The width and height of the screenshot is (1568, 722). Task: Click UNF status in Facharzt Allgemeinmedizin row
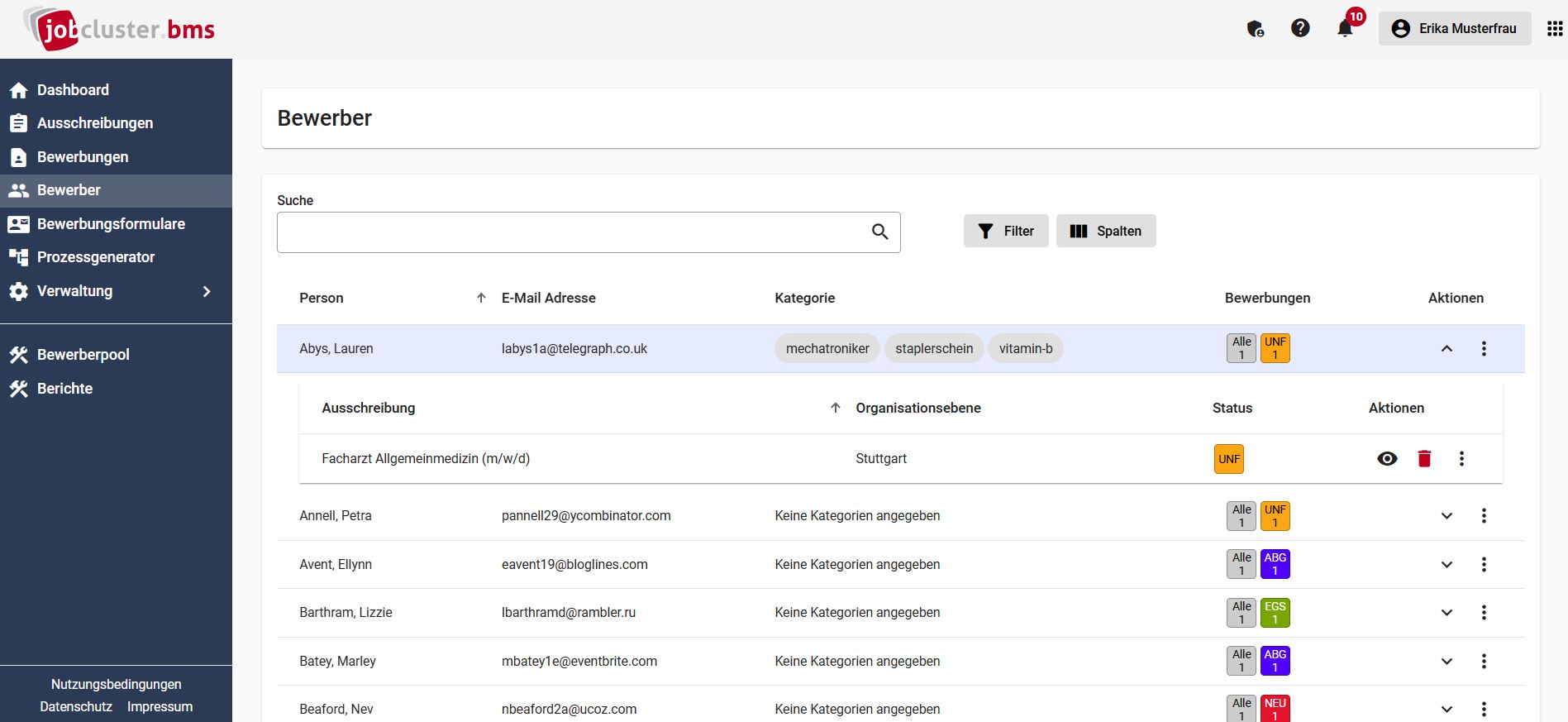click(1229, 459)
